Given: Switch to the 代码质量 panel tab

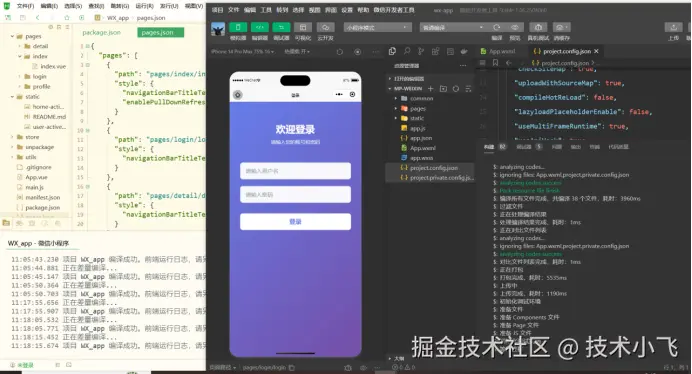Looking at the screenshot, I should point(618,147).
